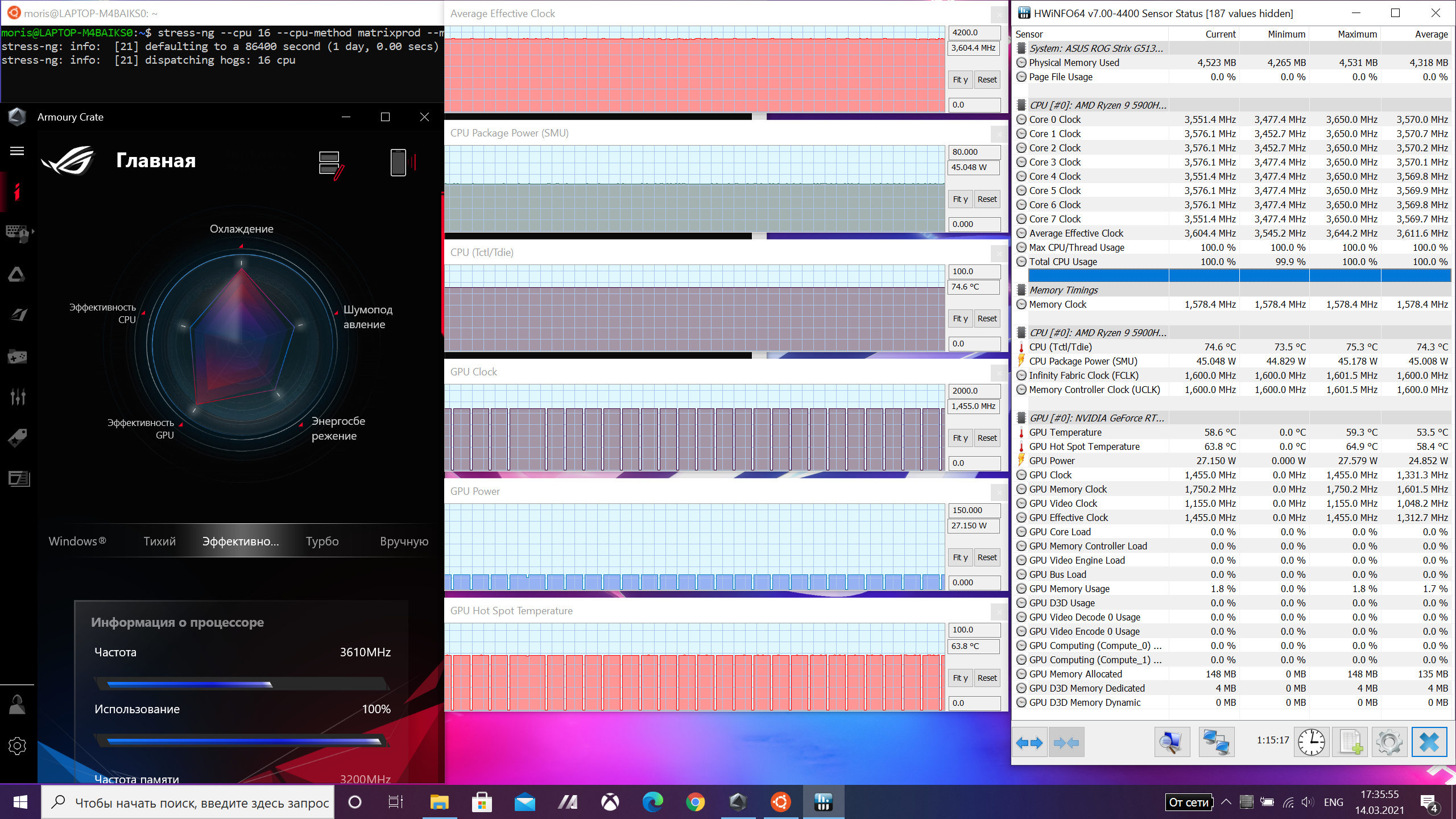1456x819 pixels.
Task: Click the ENG language indicator
Action: (1333, 802)
